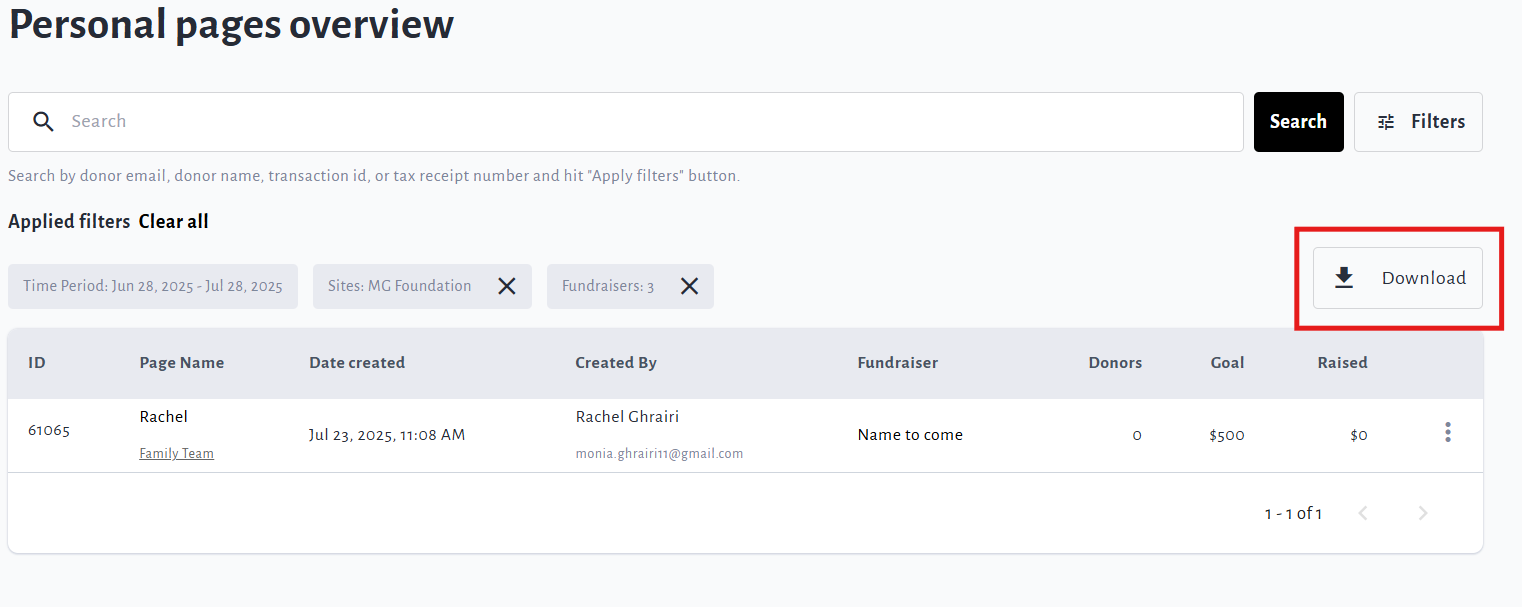1522x607 pixels.
Task: Open the Filters panel
Action: pyautogui.click(x=1418, y=122)
